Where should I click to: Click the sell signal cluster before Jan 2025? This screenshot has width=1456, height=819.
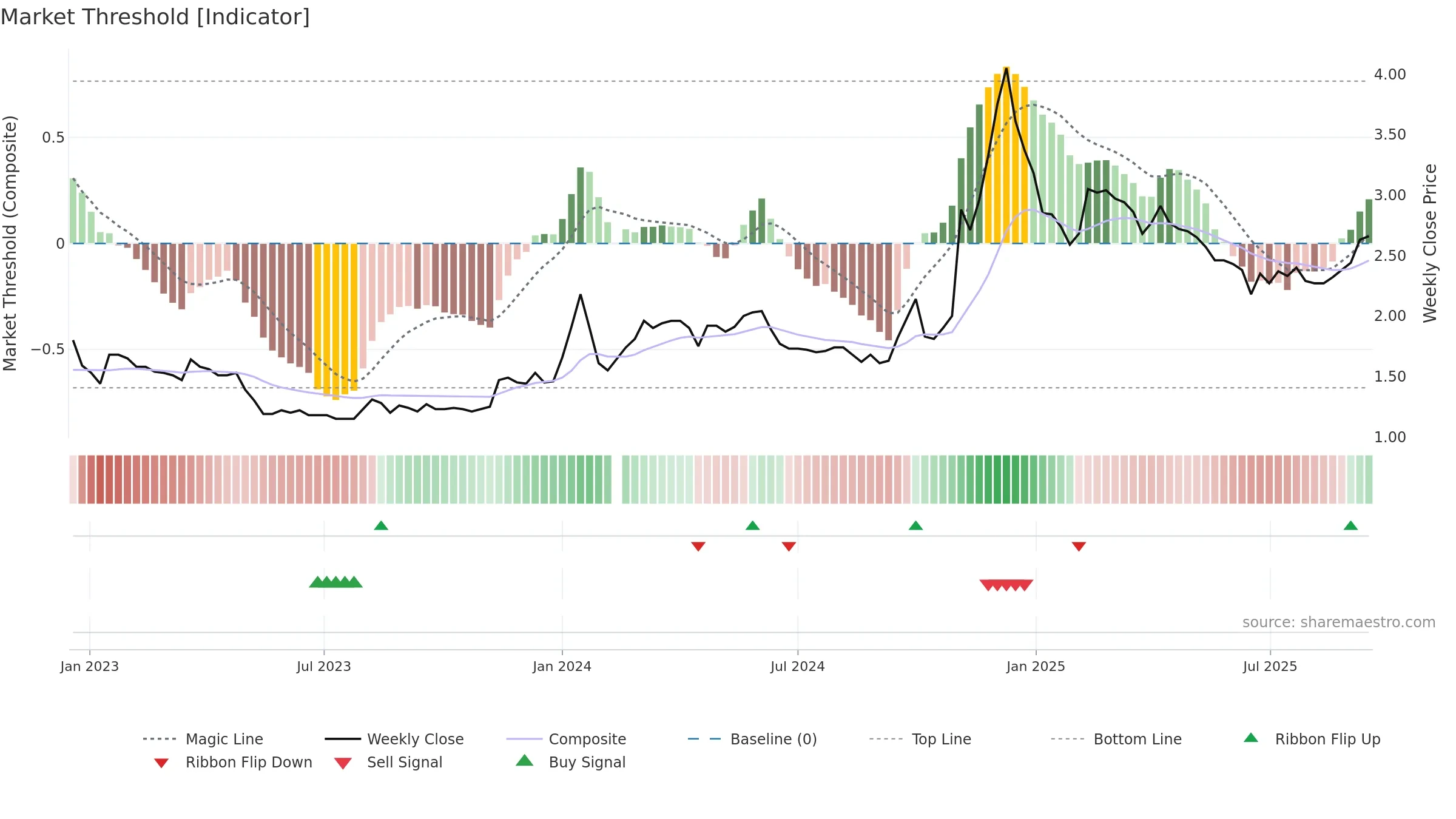coord(1006,585)
